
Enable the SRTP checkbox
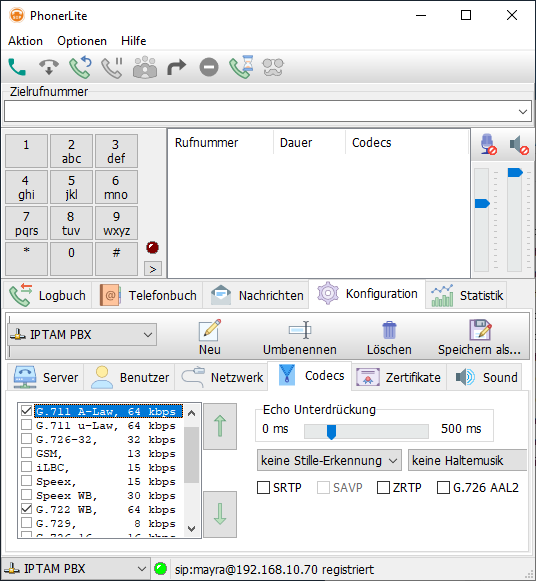[263, 488]
